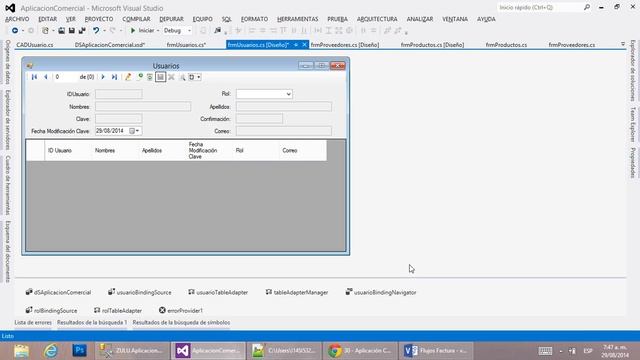This screenshot has height=360, width=640.
Task: Switch to frmProductos.cs [Diseño] tab
Action: pyautogui.click(x=432, y=45)
